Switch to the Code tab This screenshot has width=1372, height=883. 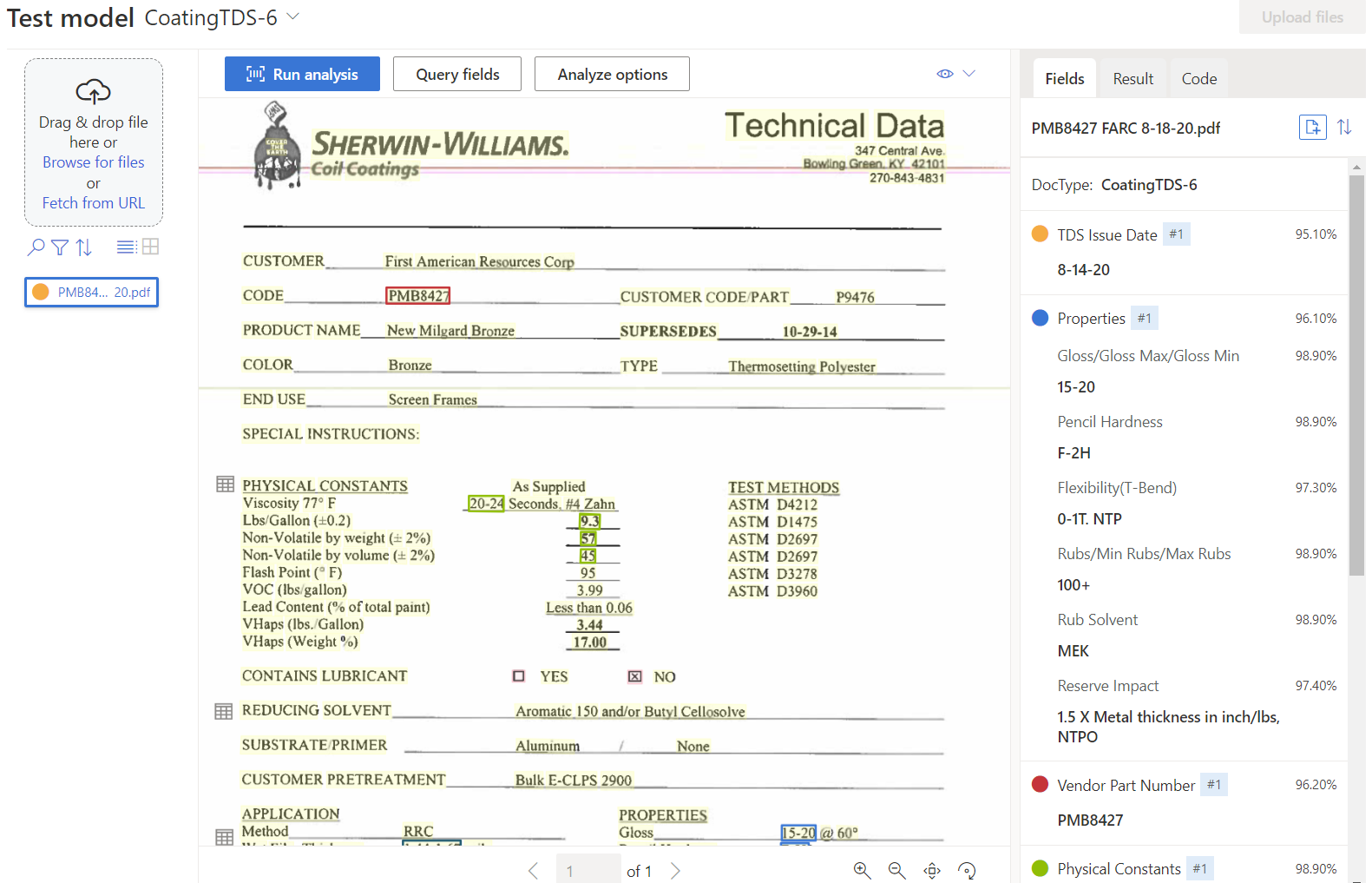click(1199, 79)
